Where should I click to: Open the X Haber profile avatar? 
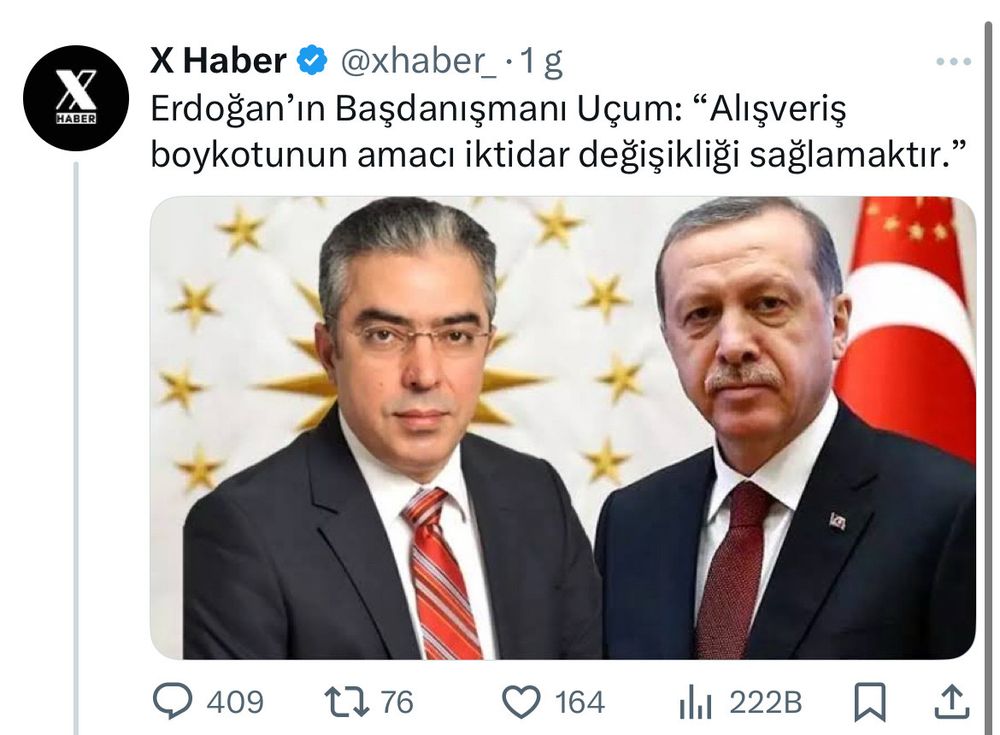pos(76,98)
